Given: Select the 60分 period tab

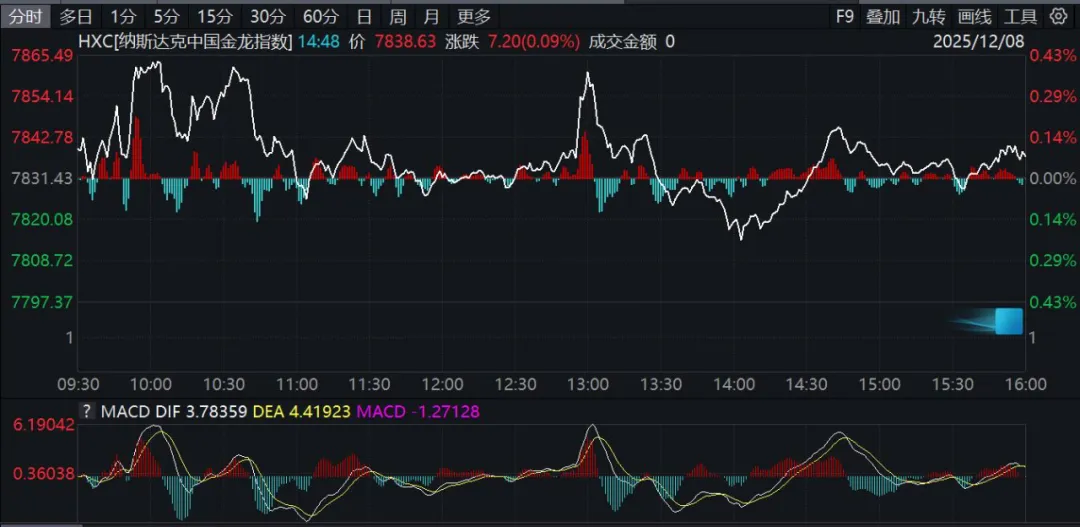Looking at the screenshot, I should pyautogui.click(x=320, y=16).
